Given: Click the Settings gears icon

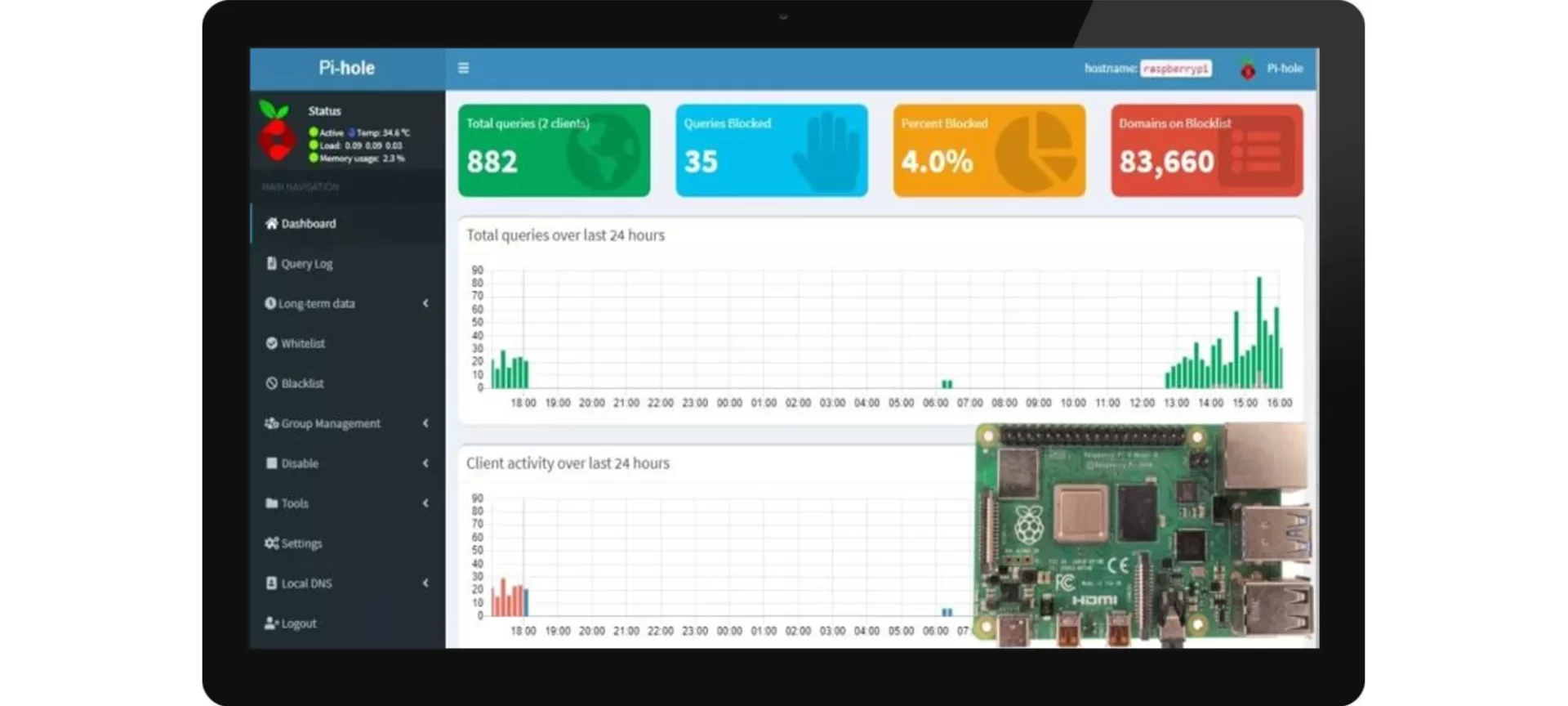Looking at the screenshot, I should click(x=271, y=543).
